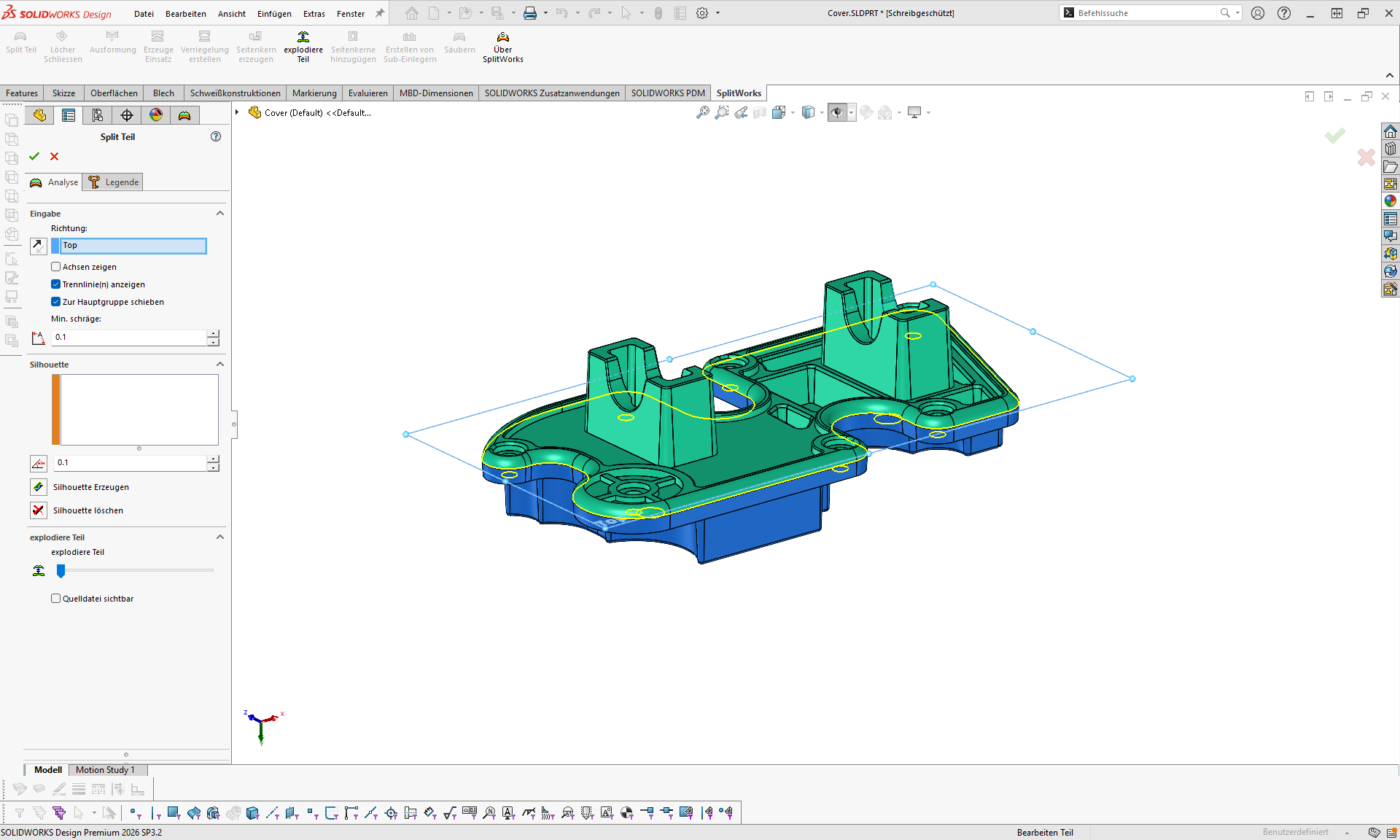Image resolution: width=1400 pixels, height=840 pixels.
Task: Click the print icon in top toolbar
Action: tap(530, 13)
